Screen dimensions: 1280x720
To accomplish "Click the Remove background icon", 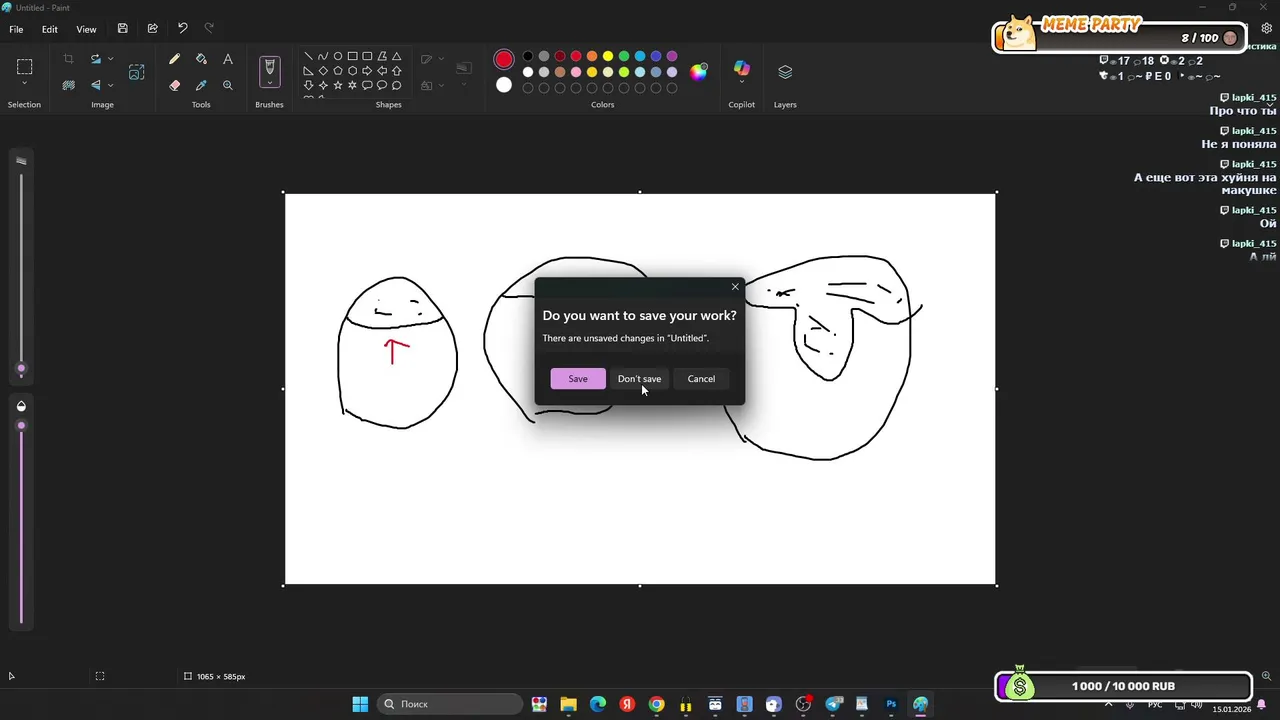I will coord(68,85).
